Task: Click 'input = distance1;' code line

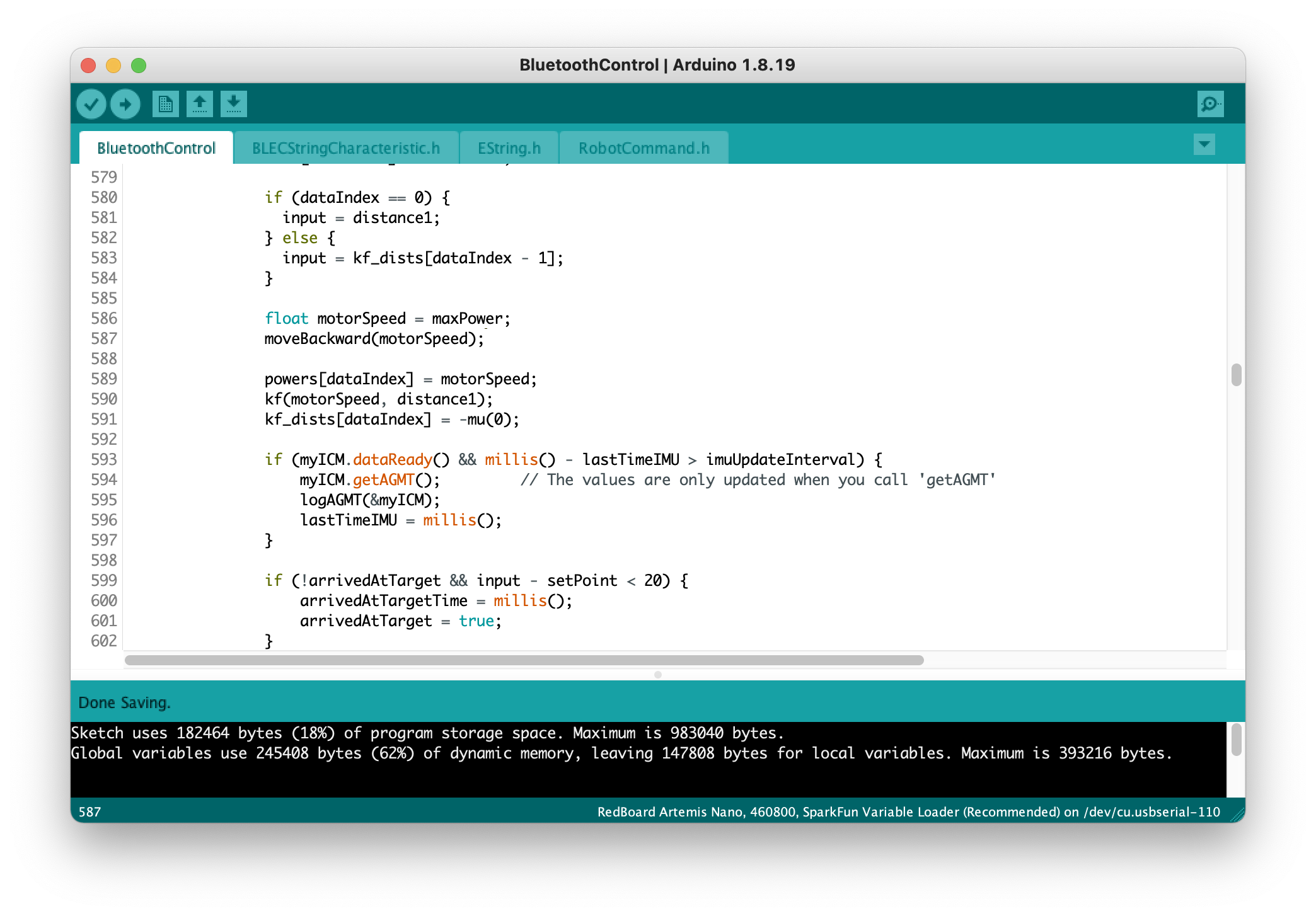Action: pyautogui.click(x=361, y=218)
